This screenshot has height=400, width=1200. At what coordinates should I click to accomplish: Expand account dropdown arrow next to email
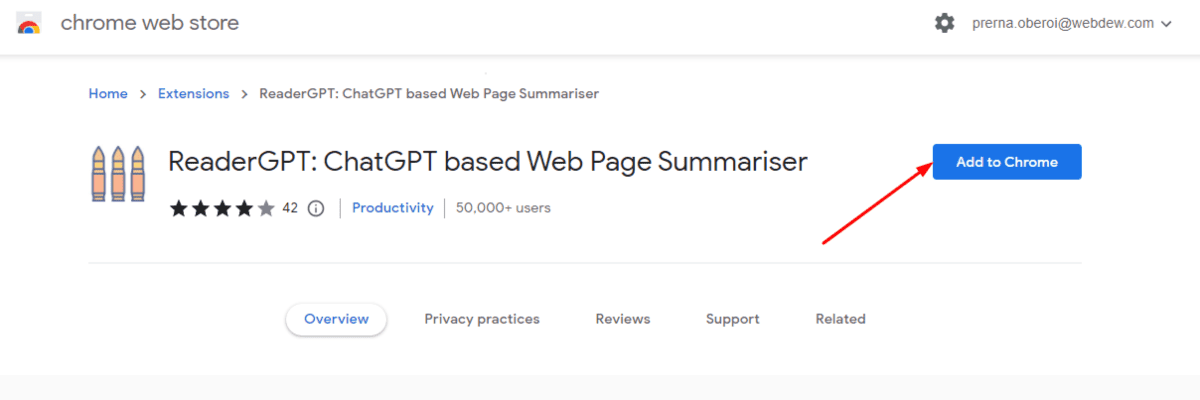tap(1166, 24)
